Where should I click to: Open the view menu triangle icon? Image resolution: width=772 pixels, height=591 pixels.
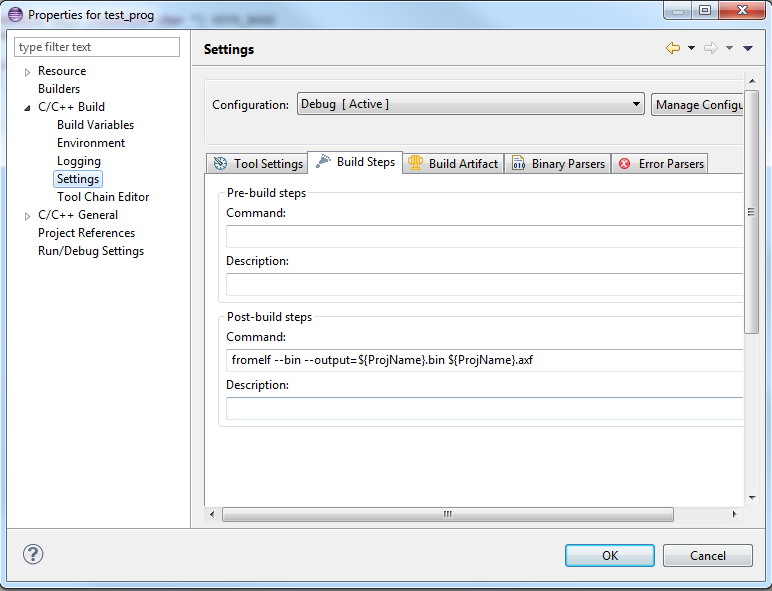click(x=748, y=48)
